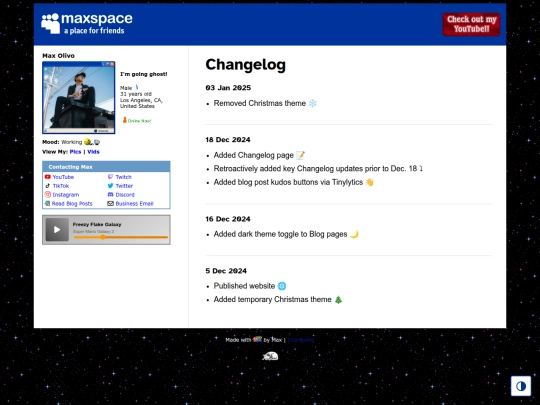Click the memo emoji after Added Changelog page

pos(300,155)
